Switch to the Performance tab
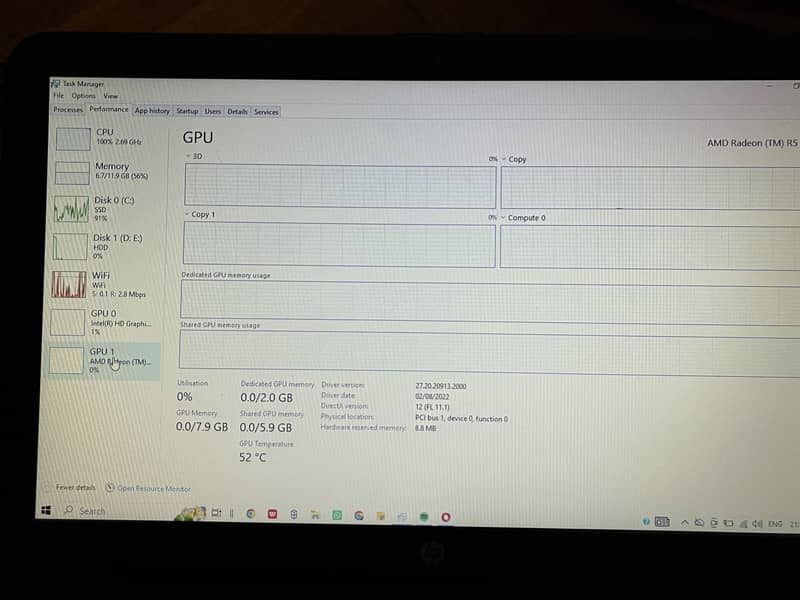The width and height of the screenshot is (800, 600). pos(109,109)
